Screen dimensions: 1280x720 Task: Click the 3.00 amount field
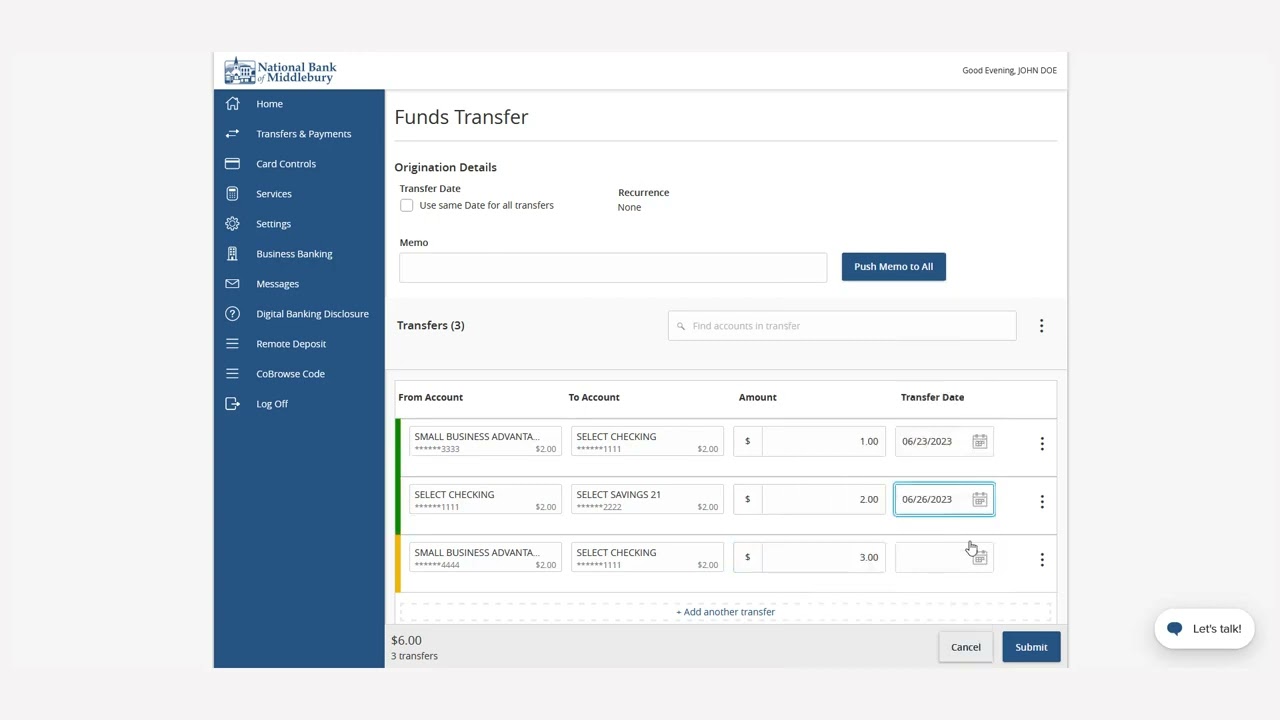point(823,557)
